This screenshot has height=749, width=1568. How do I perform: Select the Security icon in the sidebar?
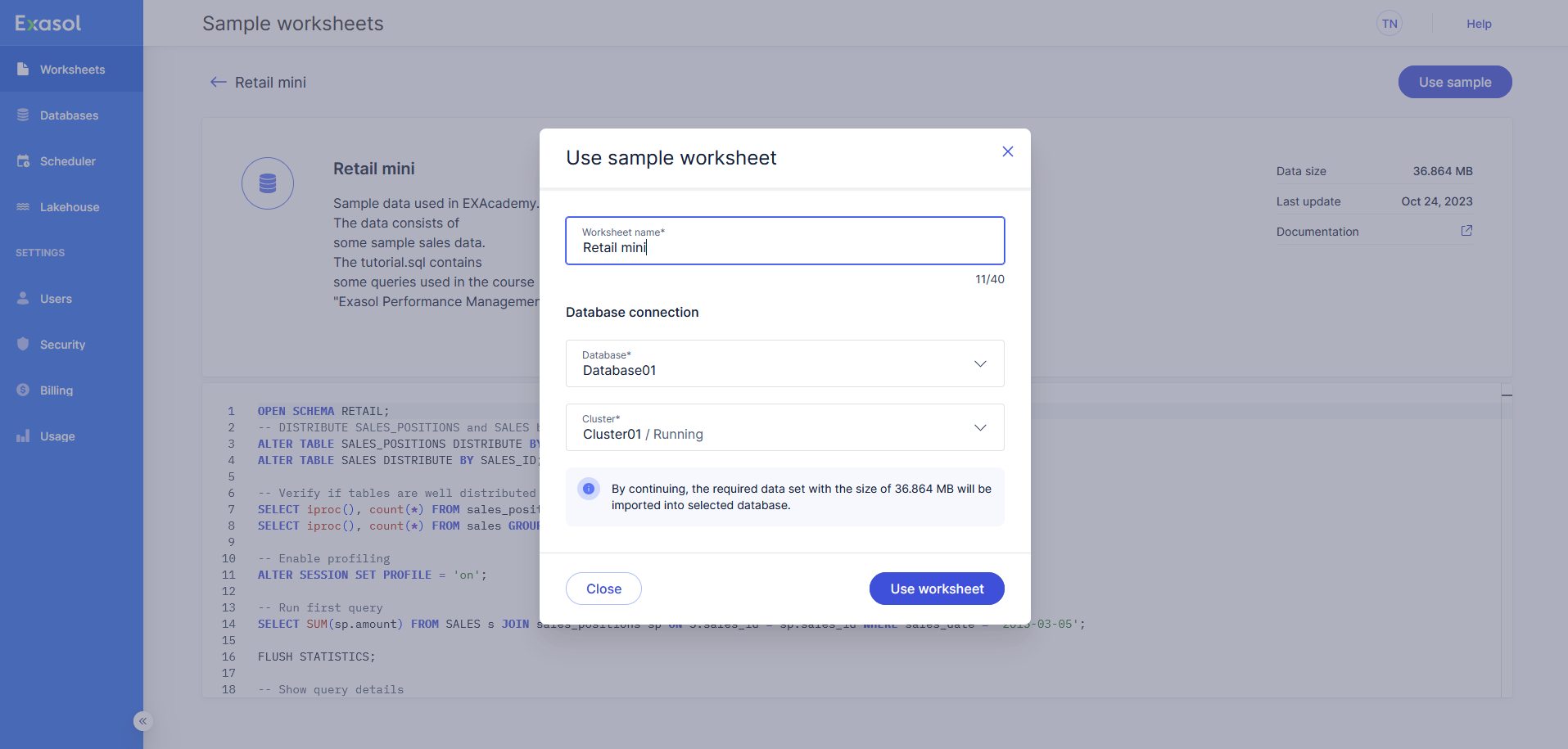23,344
